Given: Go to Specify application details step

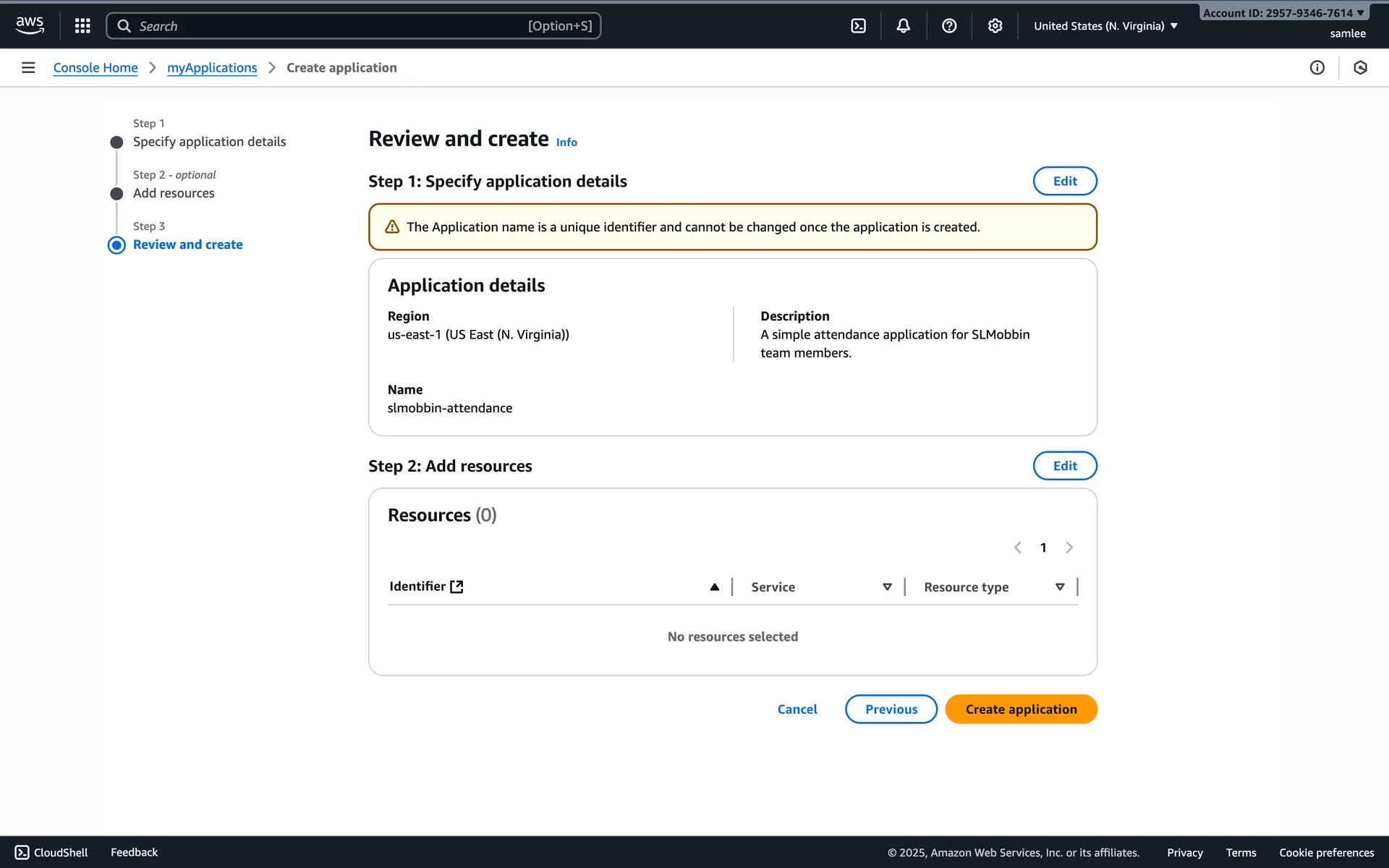Looking at the screenshot, I should click(209, 142).
